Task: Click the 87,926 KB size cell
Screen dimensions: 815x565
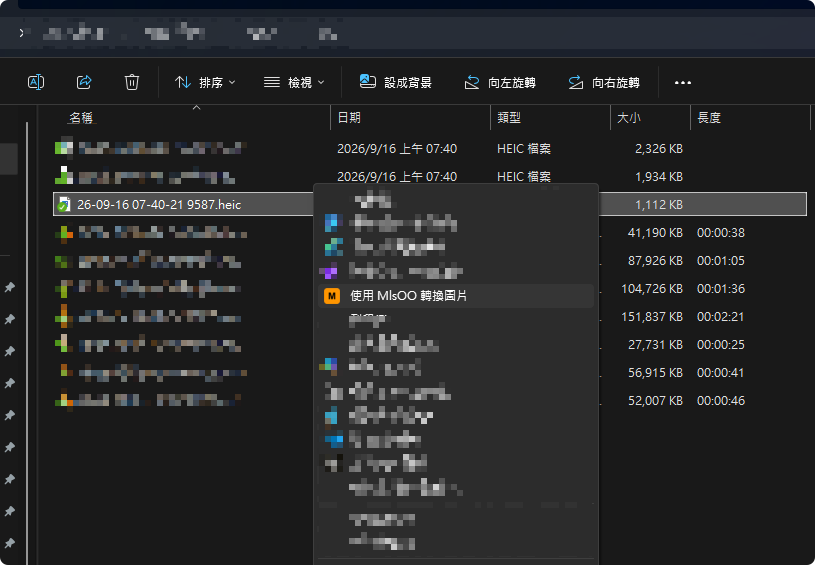Action: [655, 261]
